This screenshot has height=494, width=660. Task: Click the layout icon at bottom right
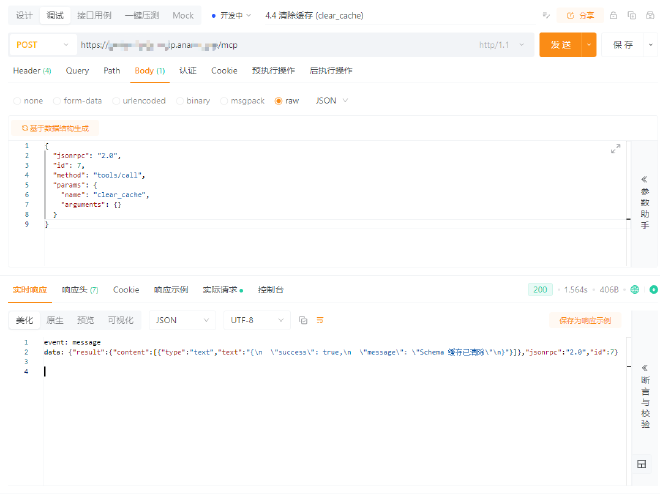[641, 464]
